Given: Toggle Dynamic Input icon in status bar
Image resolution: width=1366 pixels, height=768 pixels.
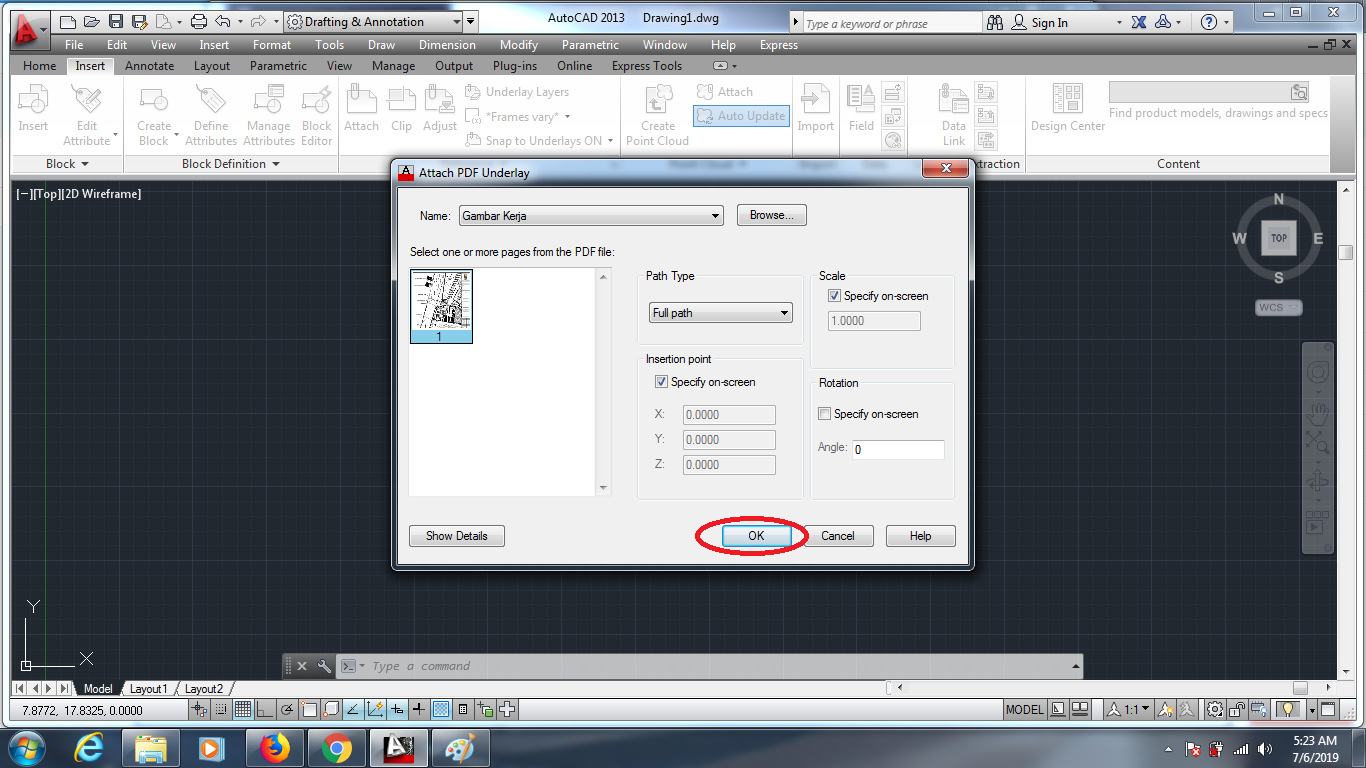Looking at the screenshot, I should point(397,710).
